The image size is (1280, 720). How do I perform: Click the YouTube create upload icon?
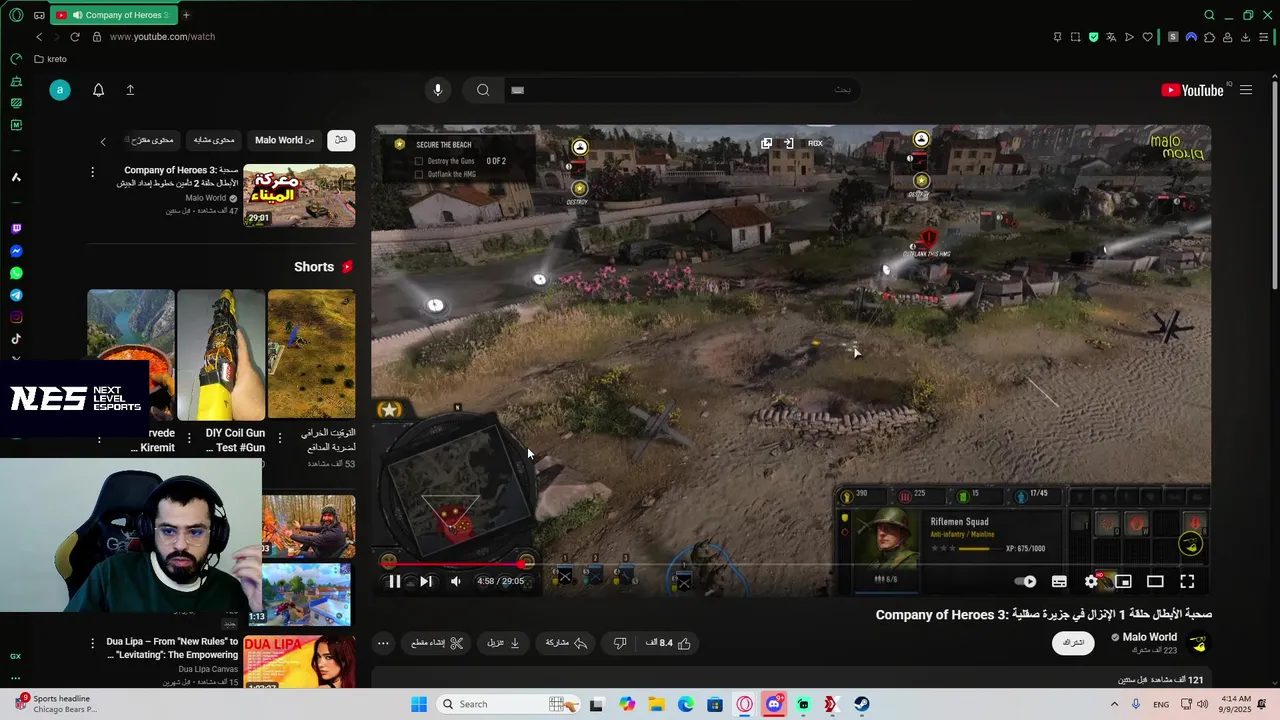click(x=130, y=90)
